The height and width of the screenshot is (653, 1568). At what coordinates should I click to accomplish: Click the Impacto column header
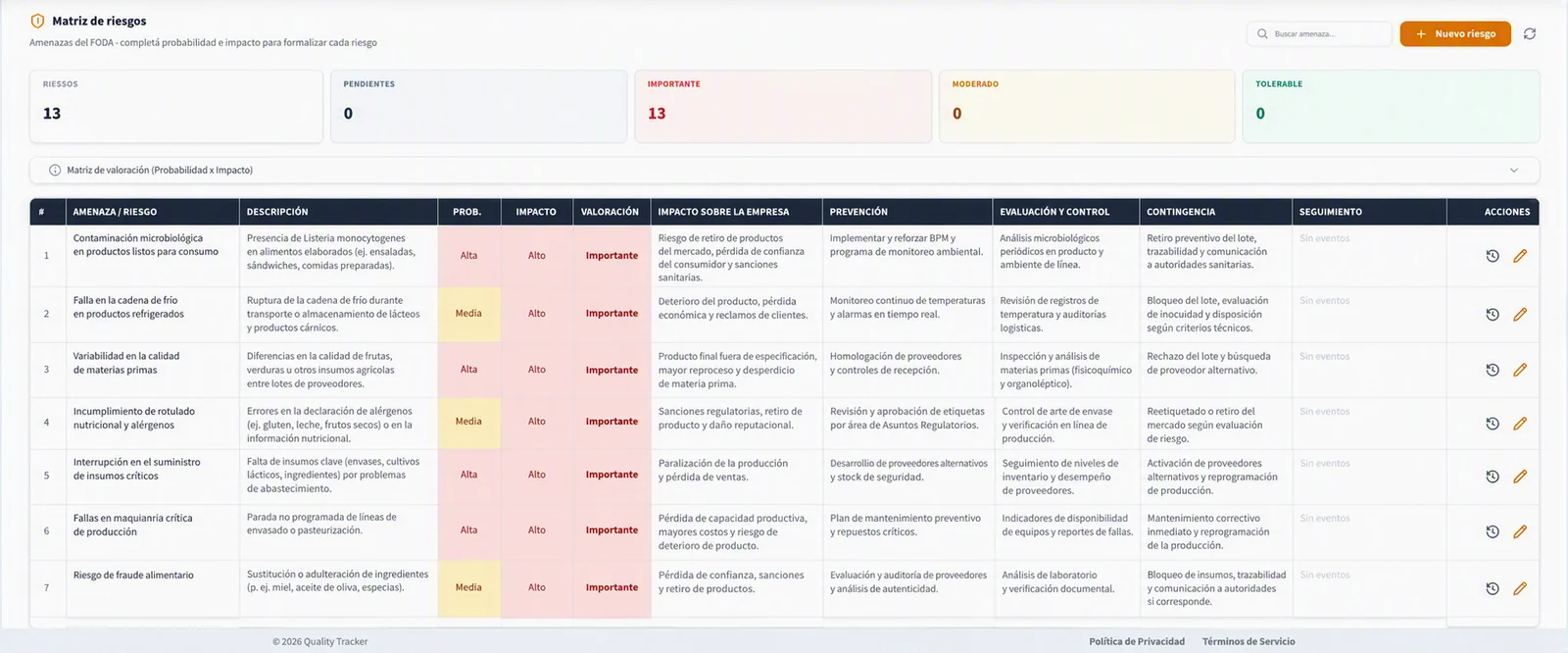(x=536, y=212)
